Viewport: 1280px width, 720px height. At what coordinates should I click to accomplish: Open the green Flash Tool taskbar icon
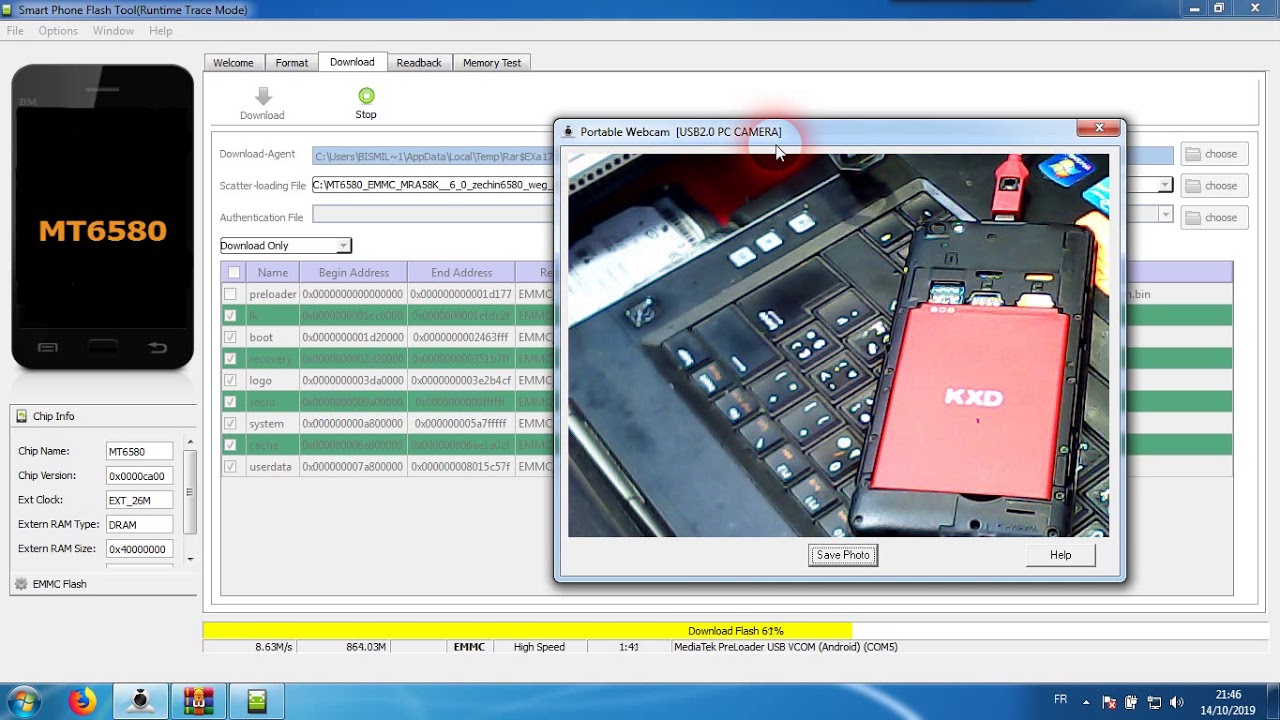coord(257,701)
